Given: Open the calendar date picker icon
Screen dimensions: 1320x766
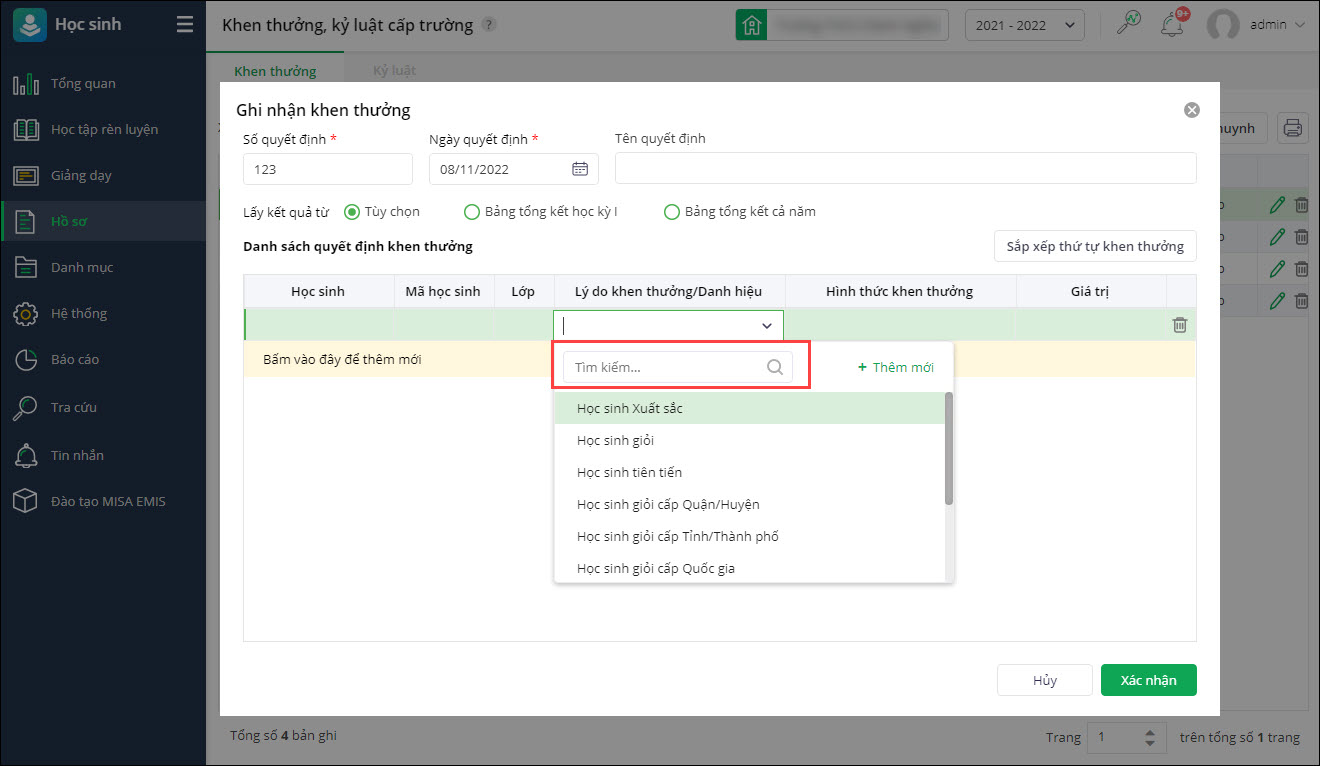Looking at the screenshot, I should pyautogui.click(x=580, y=169).
